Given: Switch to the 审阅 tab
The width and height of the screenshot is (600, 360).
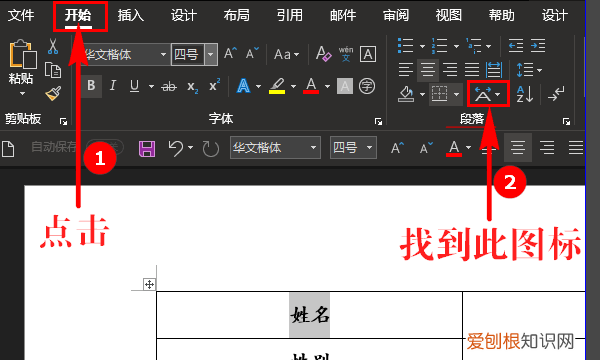Looking at the screenshot, I should pyautogui.click(x=396, y=15).
